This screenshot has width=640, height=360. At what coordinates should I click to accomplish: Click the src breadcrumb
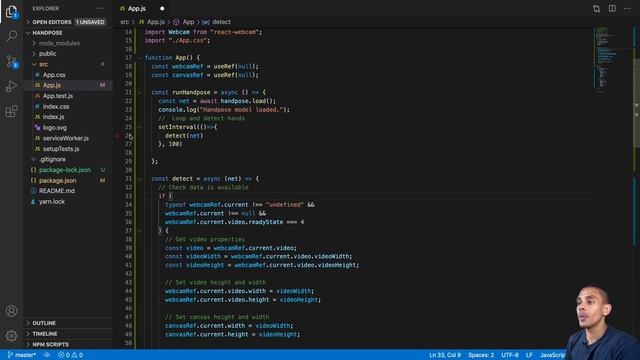tap(124, 22)
